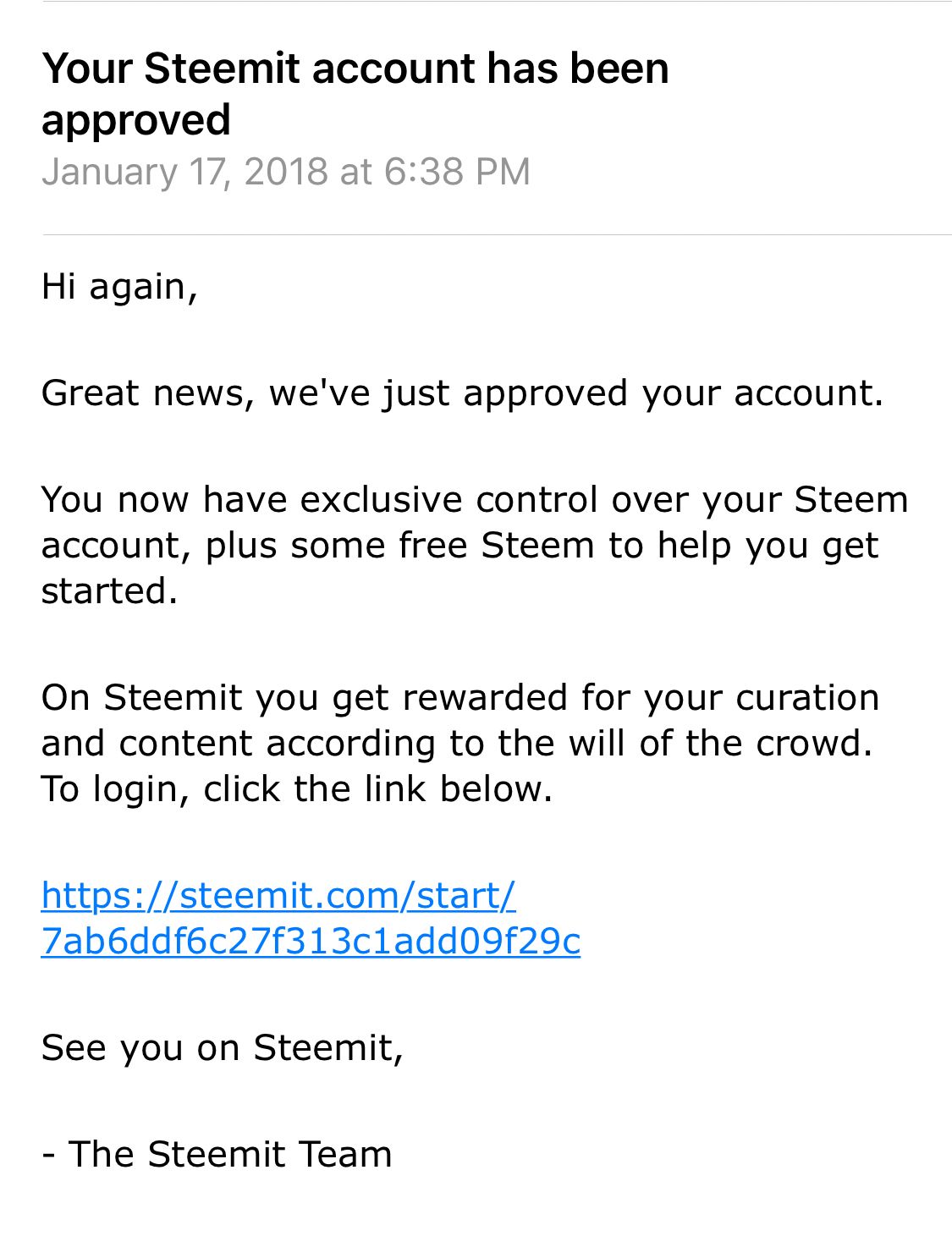Image resolution: width=952 pixels, height=1236 pixels.
Task: Click the "Hi again," greeting line
Action: point(119,286)
